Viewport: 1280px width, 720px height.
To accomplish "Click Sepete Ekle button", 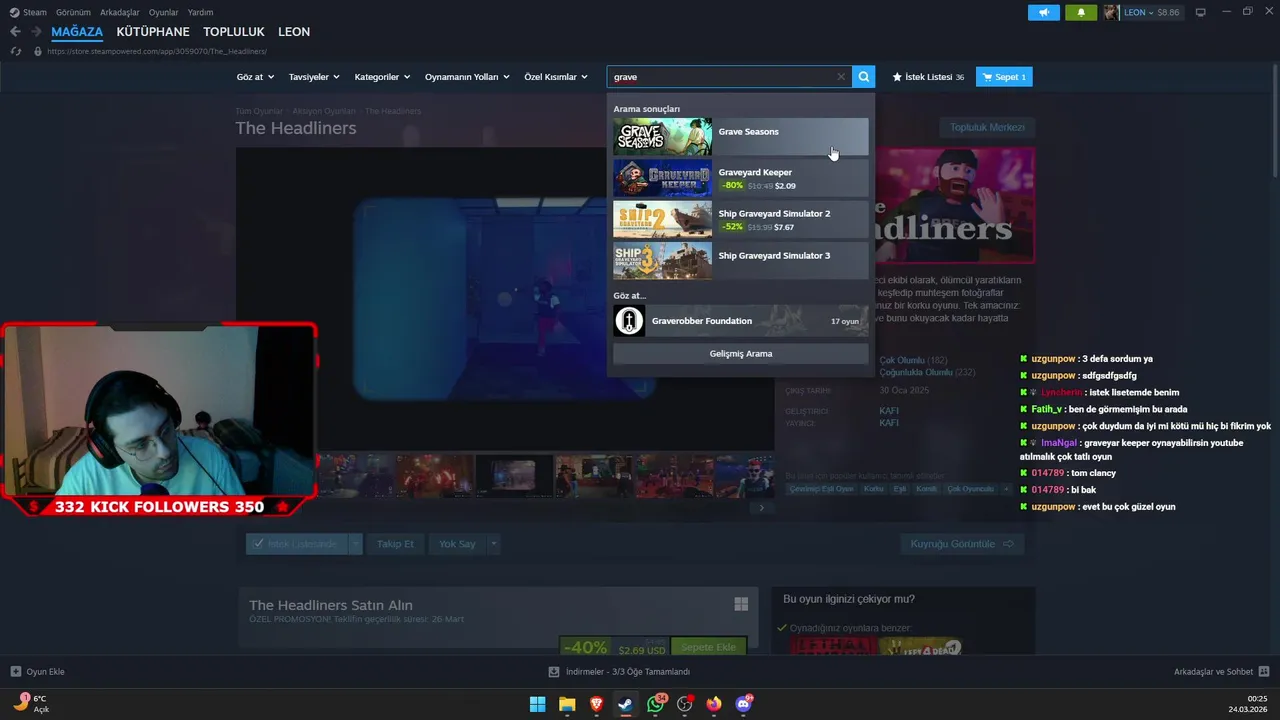I will 708,647.
